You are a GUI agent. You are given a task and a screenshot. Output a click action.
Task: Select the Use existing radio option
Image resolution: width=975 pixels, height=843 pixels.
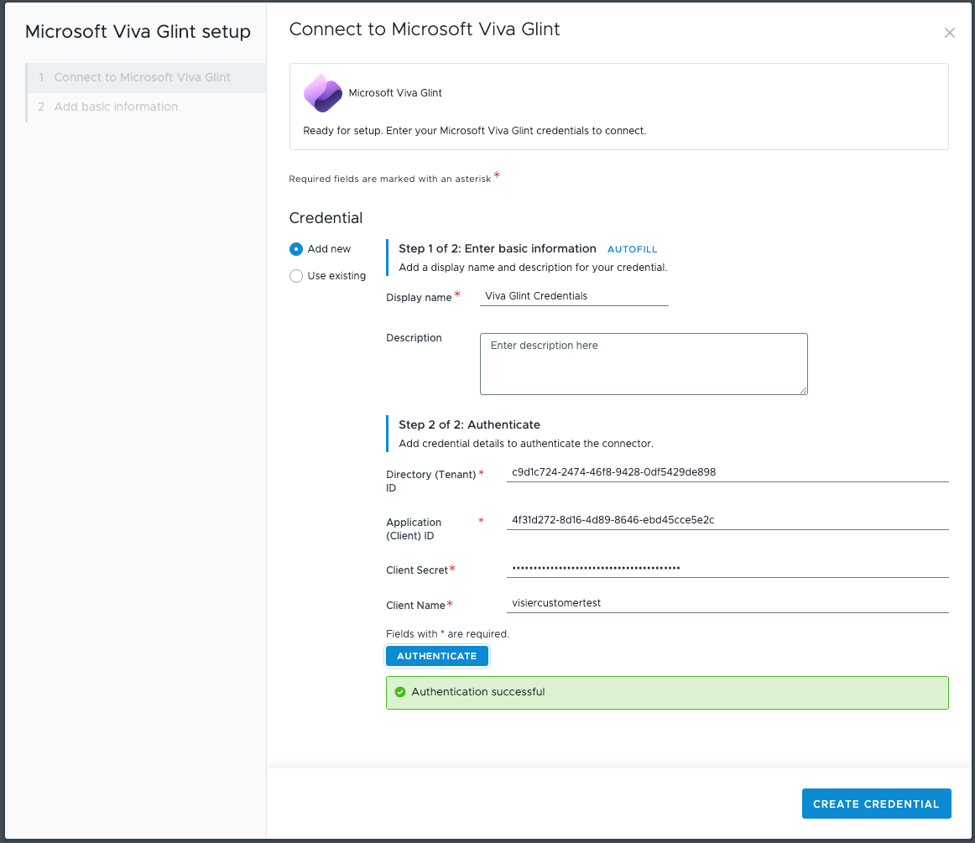[296, 275]
